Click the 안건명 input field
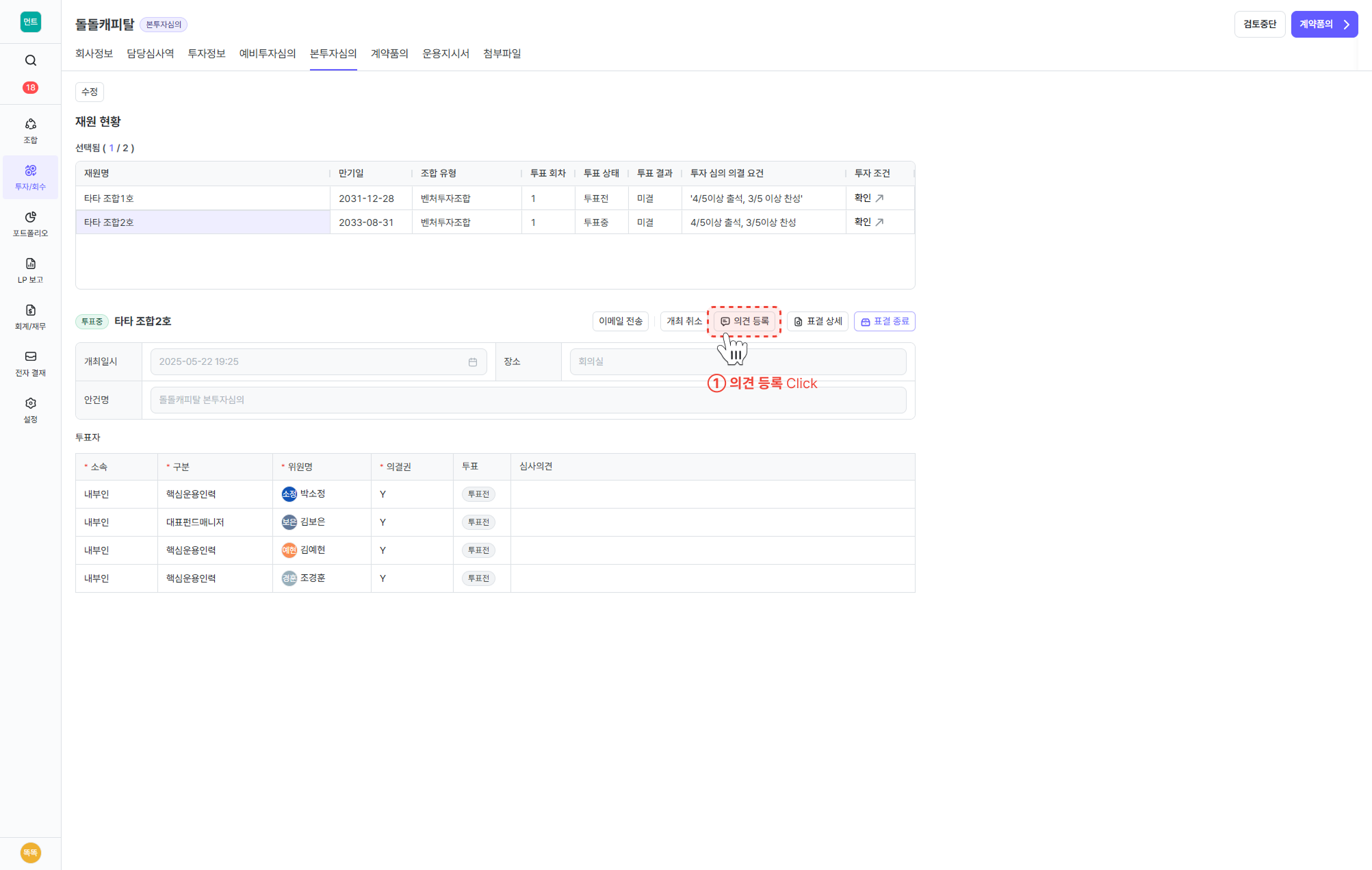 [528, 400]
